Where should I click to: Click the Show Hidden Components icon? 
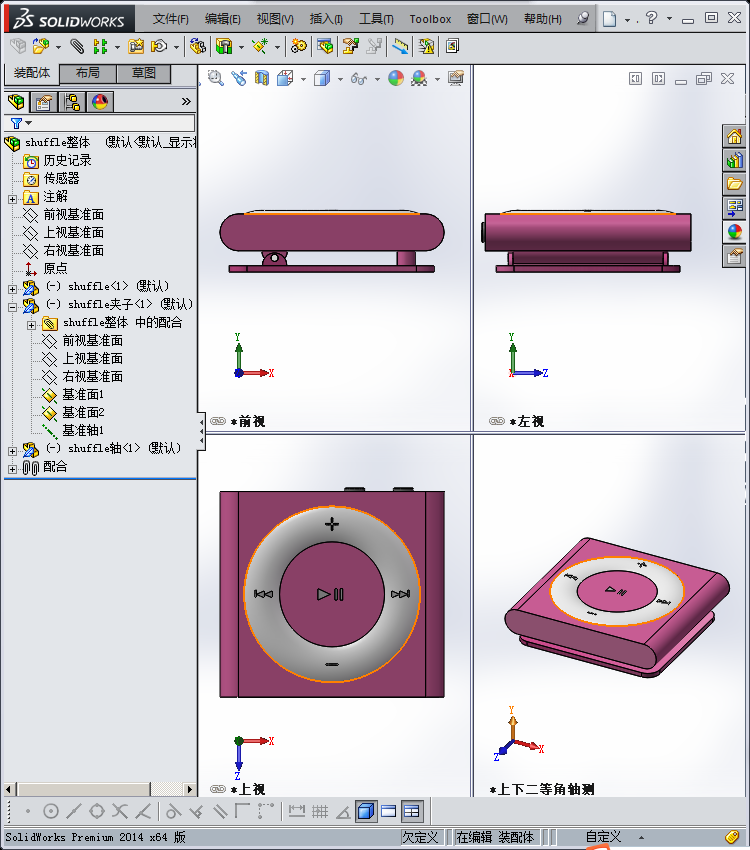coord(198,47)
